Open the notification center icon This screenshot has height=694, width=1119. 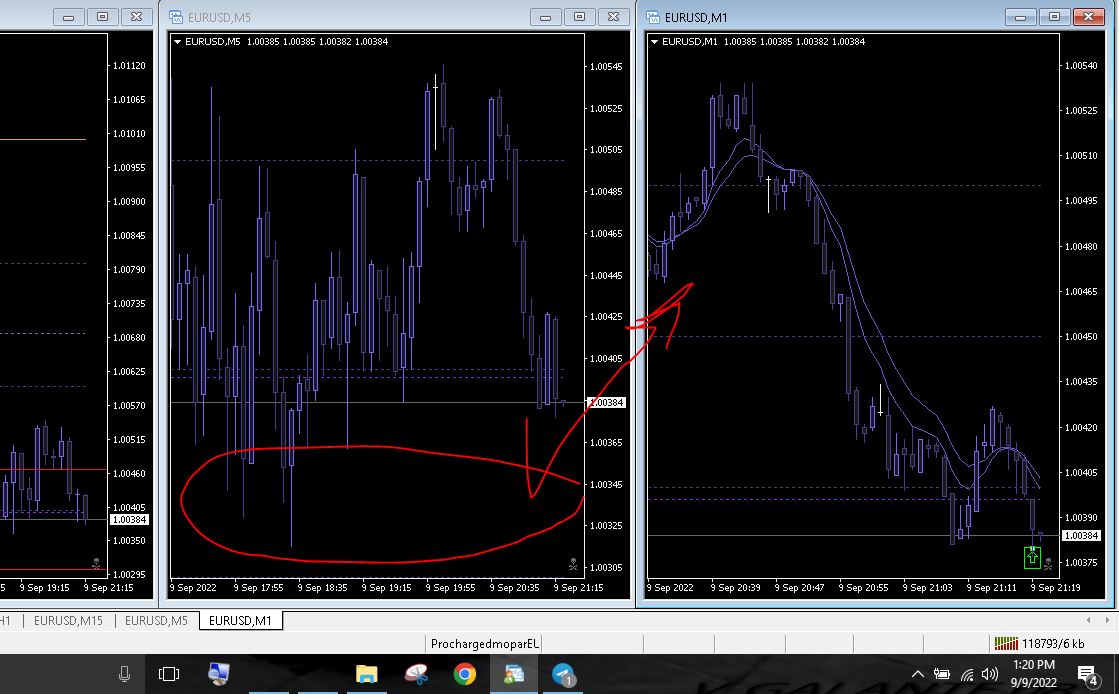click(x=1088, y=675)
